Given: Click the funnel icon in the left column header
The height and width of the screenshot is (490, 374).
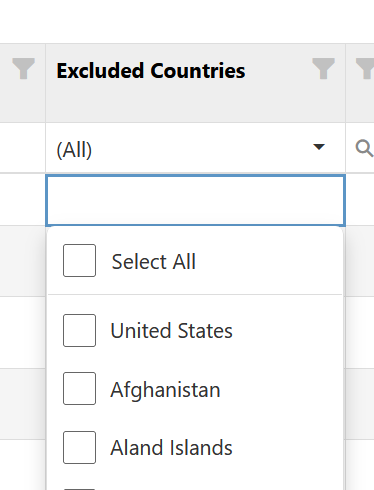Looking at the screenshot, I should click(x=23, y=68).
